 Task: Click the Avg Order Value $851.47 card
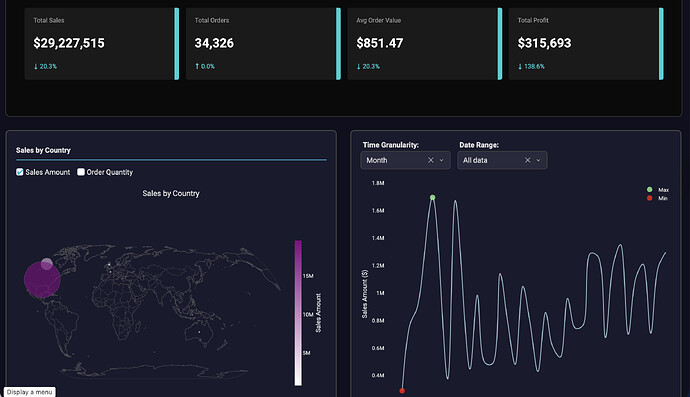click(425, 44)
